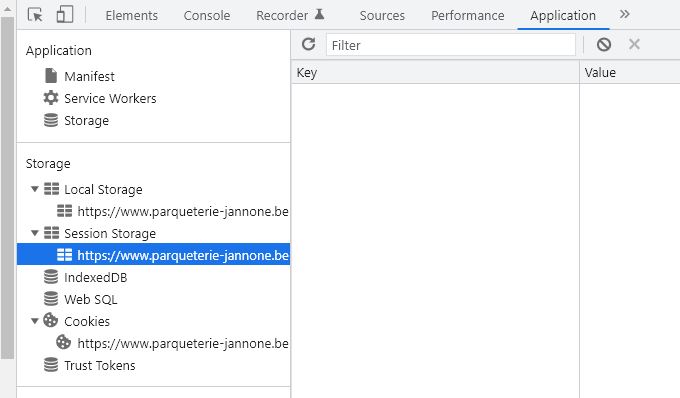Screen dimensions: 680x398
Task: Collapse the Local Storage tree arrow
Action: coord(35,189)
